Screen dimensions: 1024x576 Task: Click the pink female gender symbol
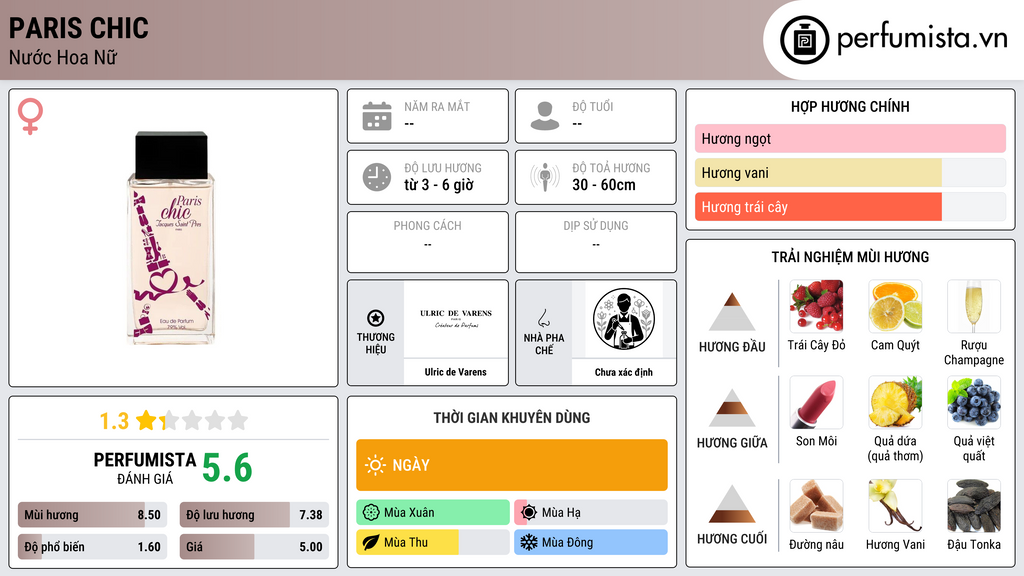tap(30, 116)
